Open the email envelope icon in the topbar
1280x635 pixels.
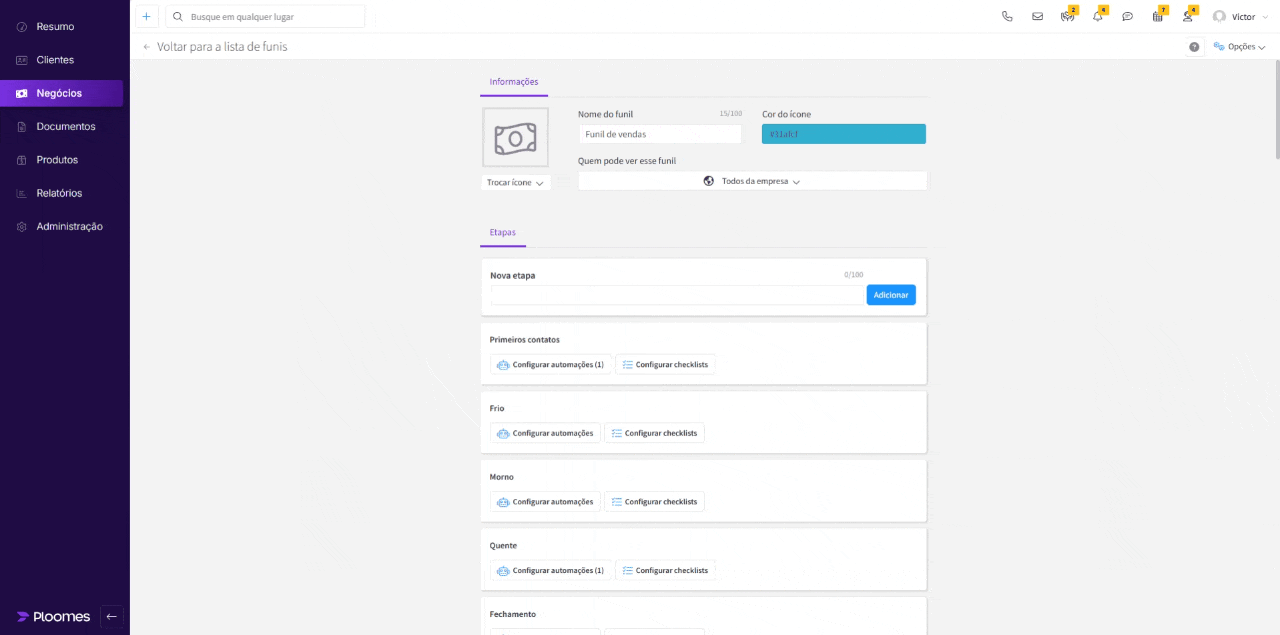1037,16
